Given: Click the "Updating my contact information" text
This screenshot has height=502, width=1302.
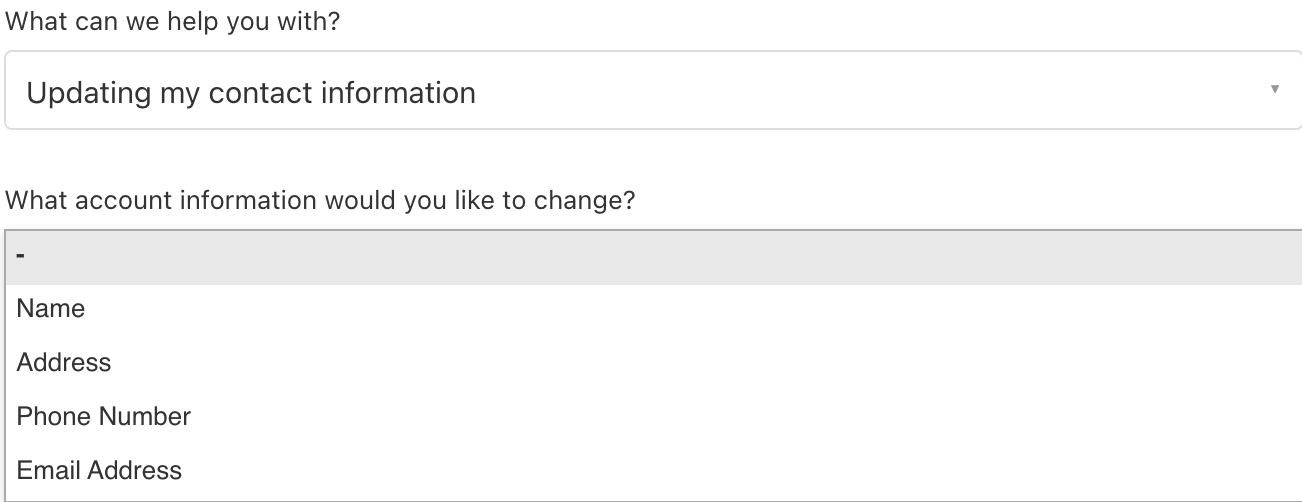Looking at the screenshot, I should click(251, 93).
